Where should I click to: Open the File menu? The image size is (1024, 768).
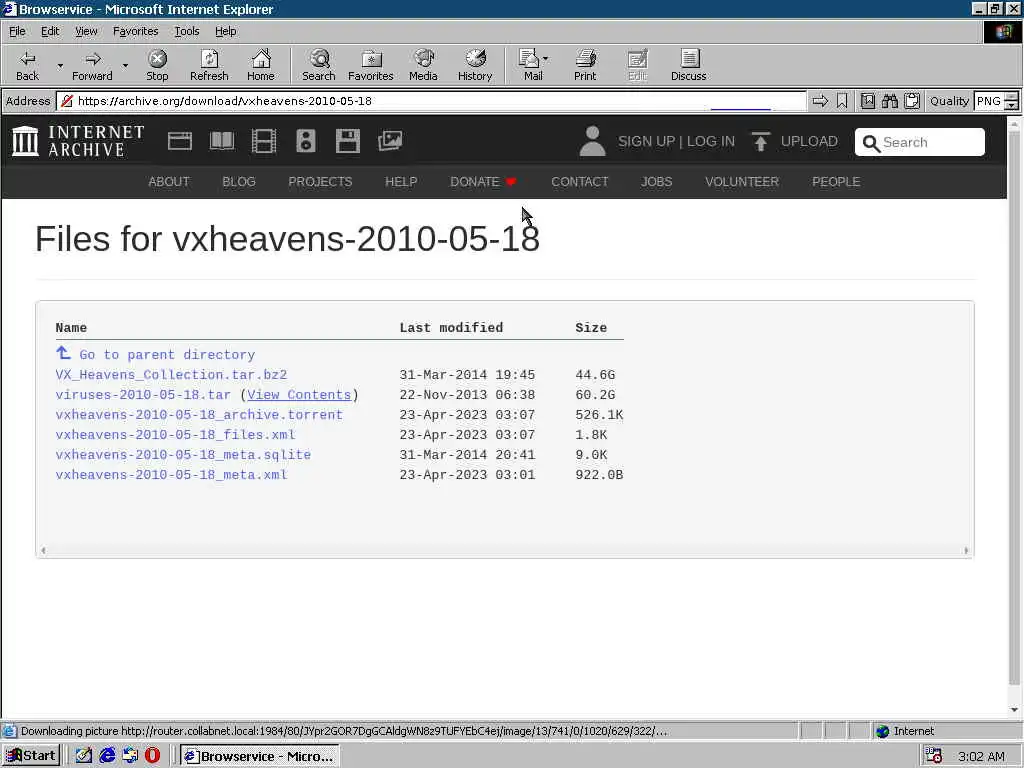coord(17,31)
